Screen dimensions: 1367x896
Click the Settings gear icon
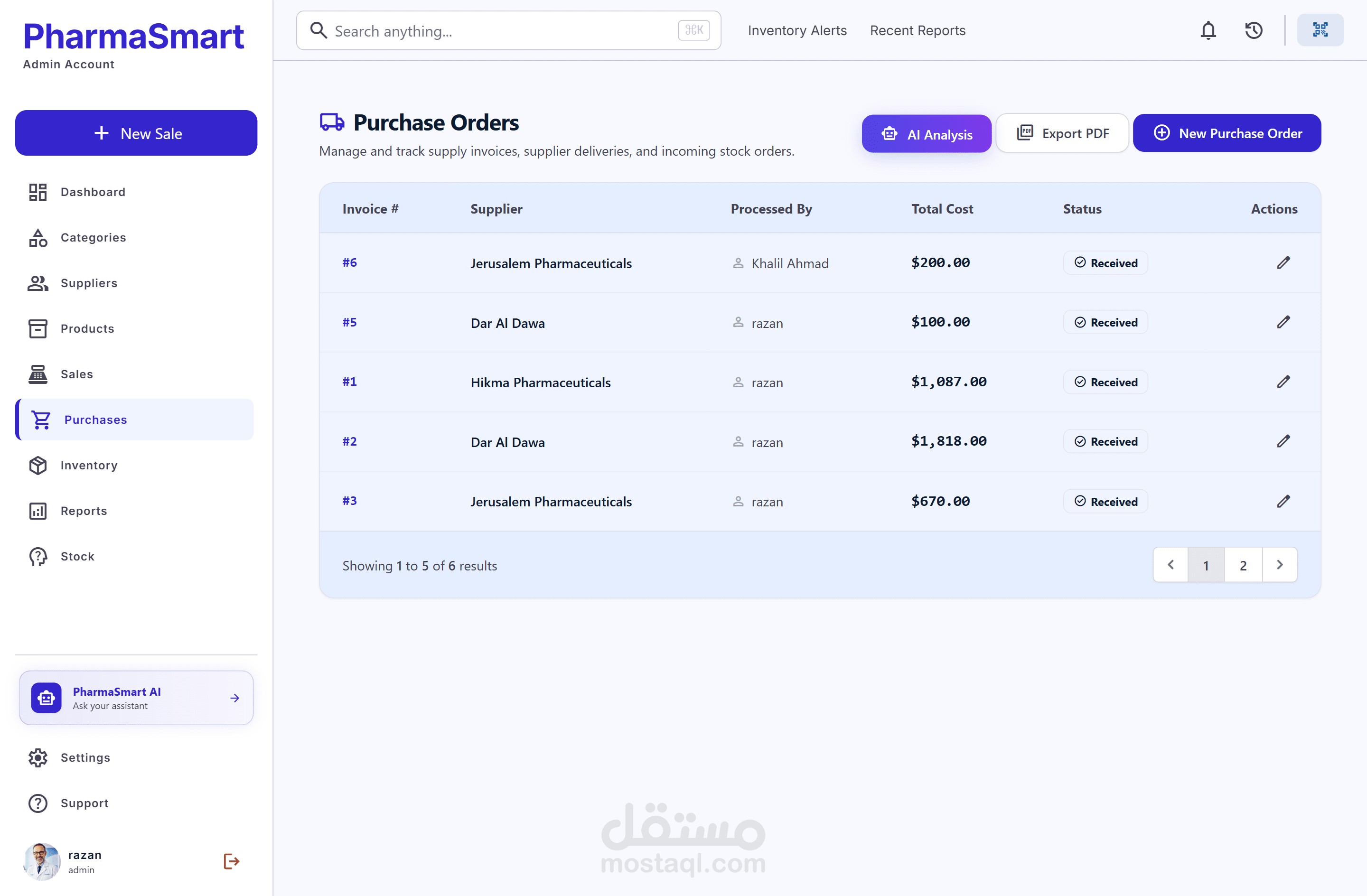click(38, 757)
